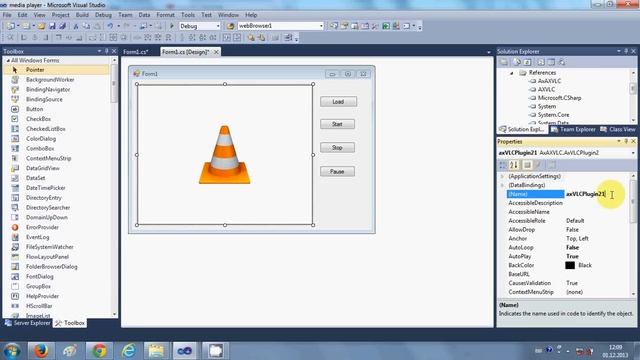
Task: Open the Debug configuration dropdown
Action: point(218,26)
